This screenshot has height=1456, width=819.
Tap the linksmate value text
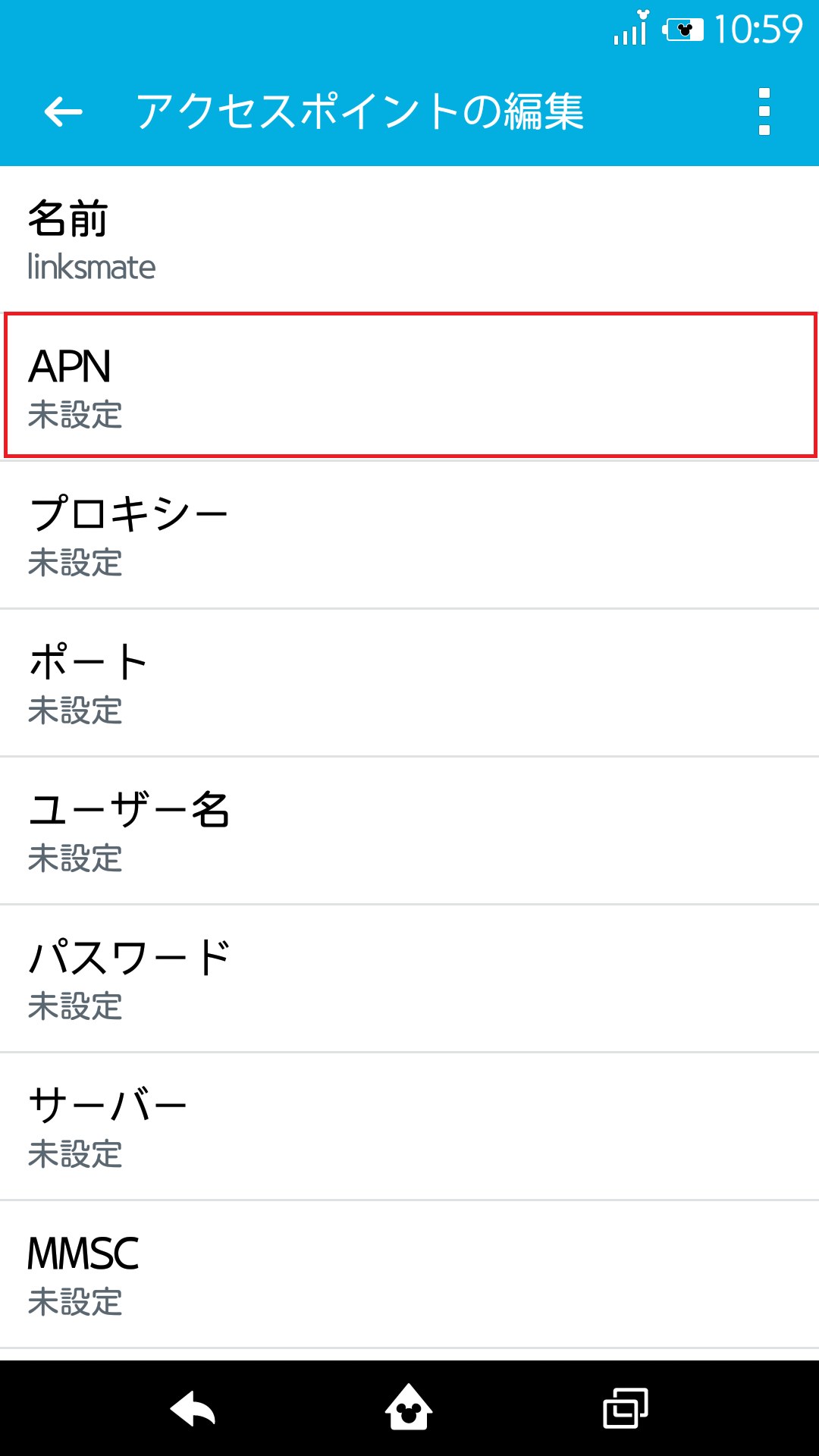click(x=92, y=267)
